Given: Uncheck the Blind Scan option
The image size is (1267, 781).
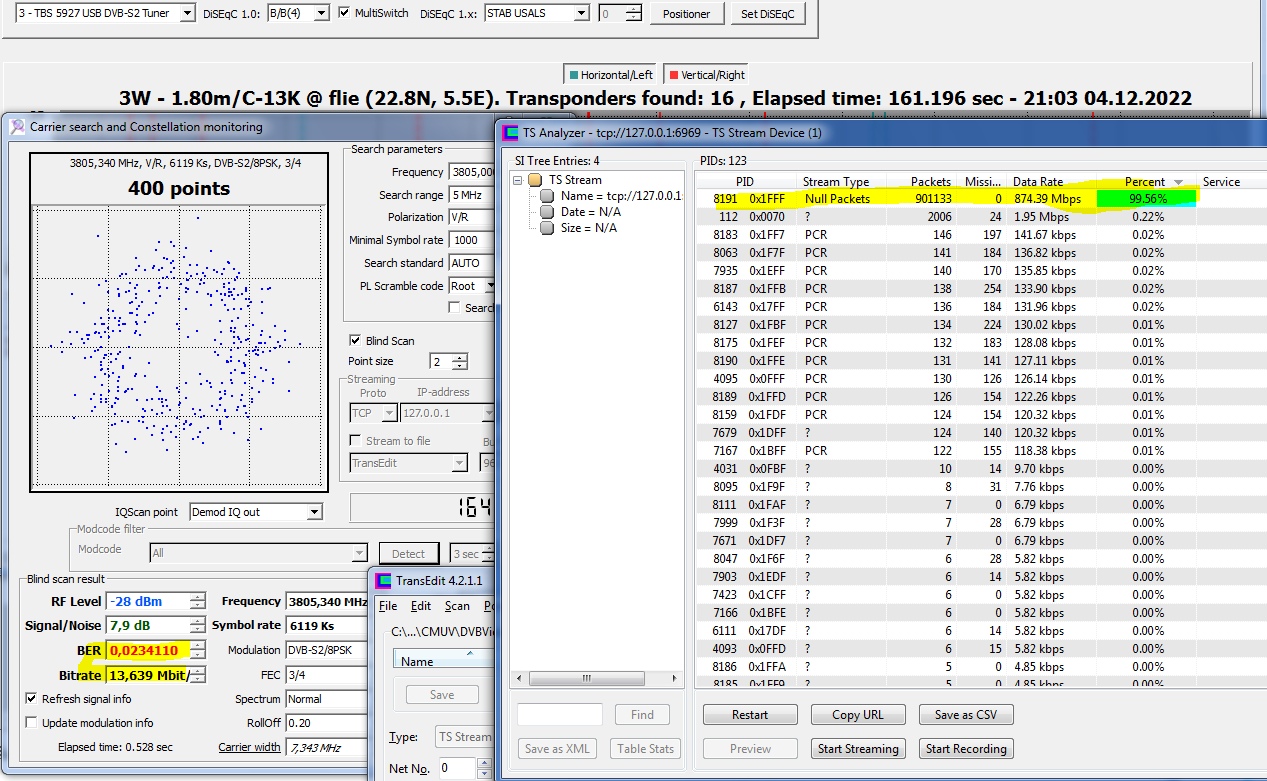Looking at the screenshot, I should [355, 341].
